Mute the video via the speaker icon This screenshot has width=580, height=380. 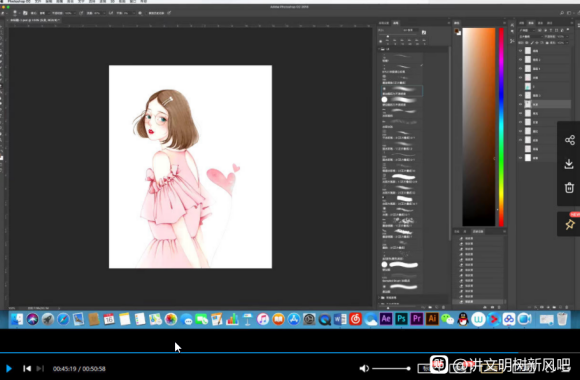(364, 368)
